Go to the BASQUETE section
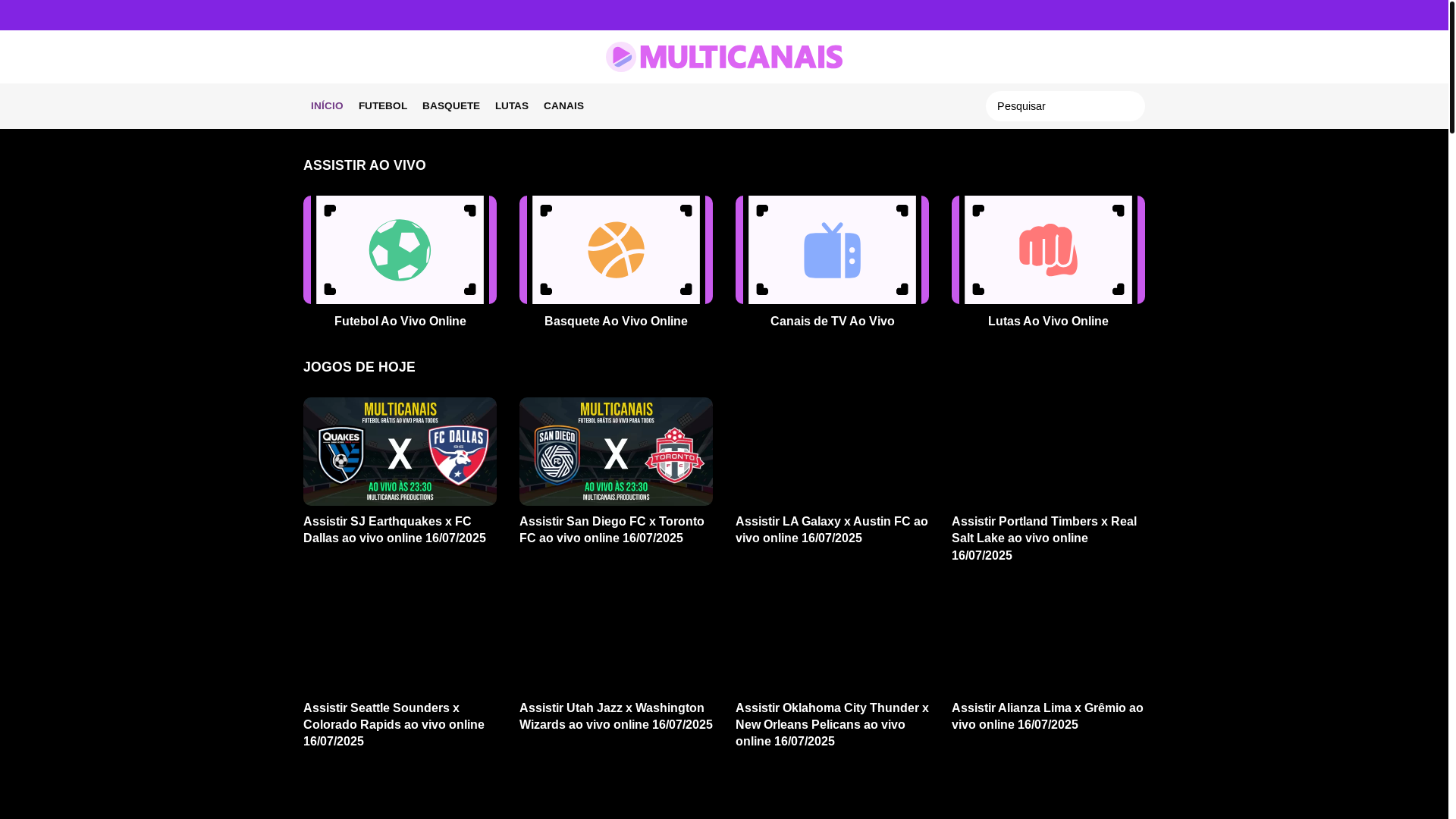 click(451, 106)
